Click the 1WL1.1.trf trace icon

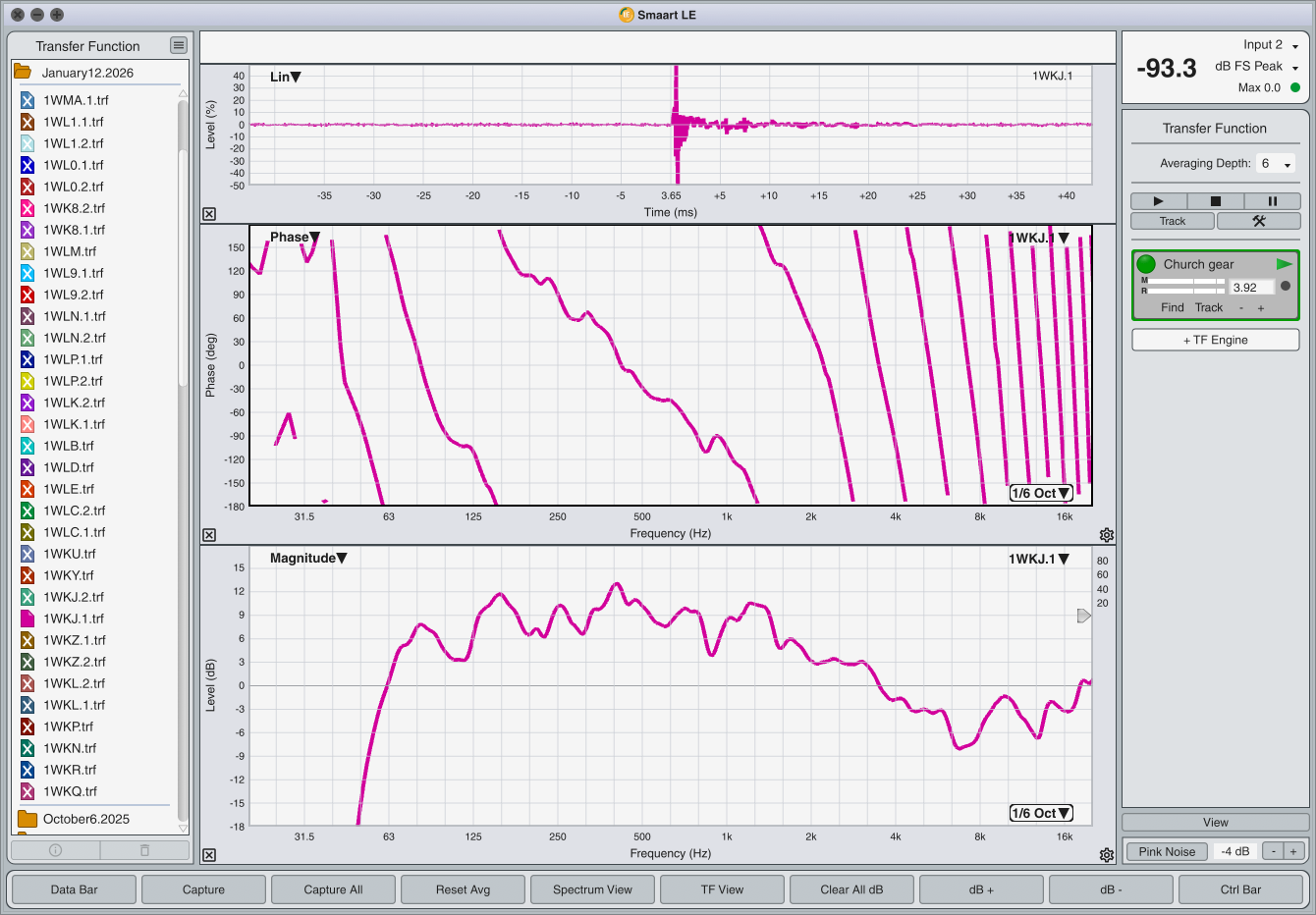coord(27,122)
